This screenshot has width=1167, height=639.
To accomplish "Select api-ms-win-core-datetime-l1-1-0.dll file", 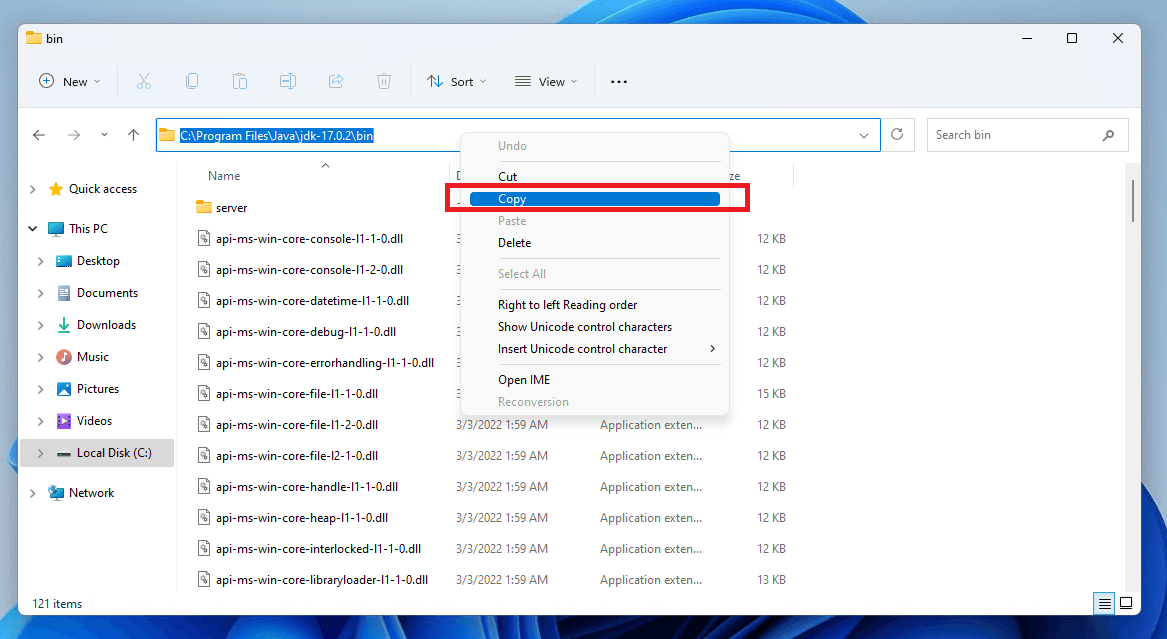I will pyautogui.click(x=313, y=301).
